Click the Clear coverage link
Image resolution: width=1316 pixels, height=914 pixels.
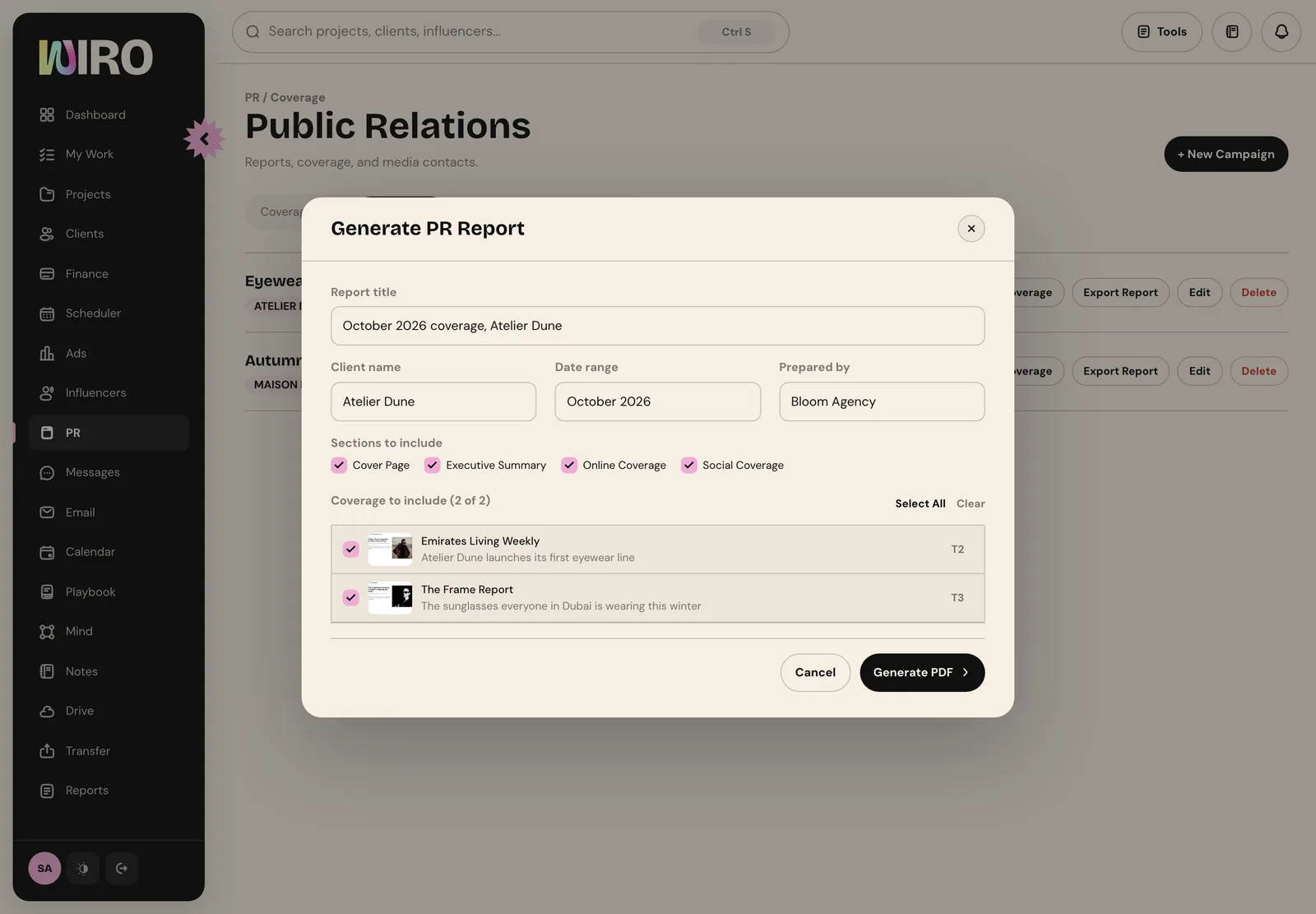pos(971,503)
